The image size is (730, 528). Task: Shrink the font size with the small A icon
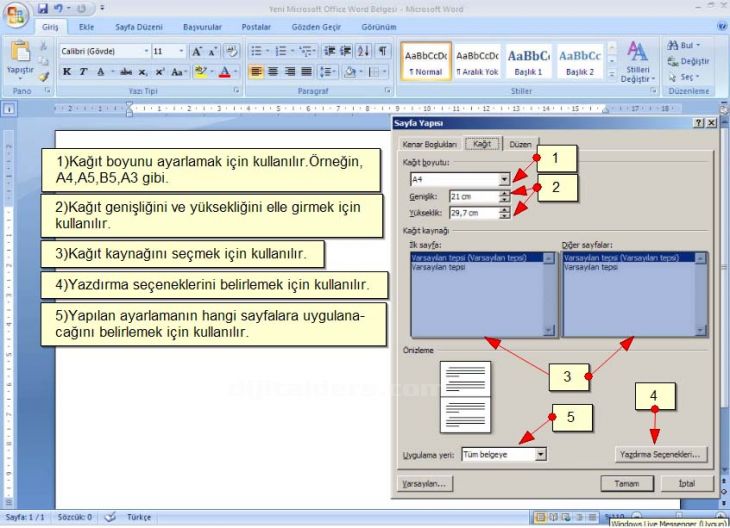(212, 51)
